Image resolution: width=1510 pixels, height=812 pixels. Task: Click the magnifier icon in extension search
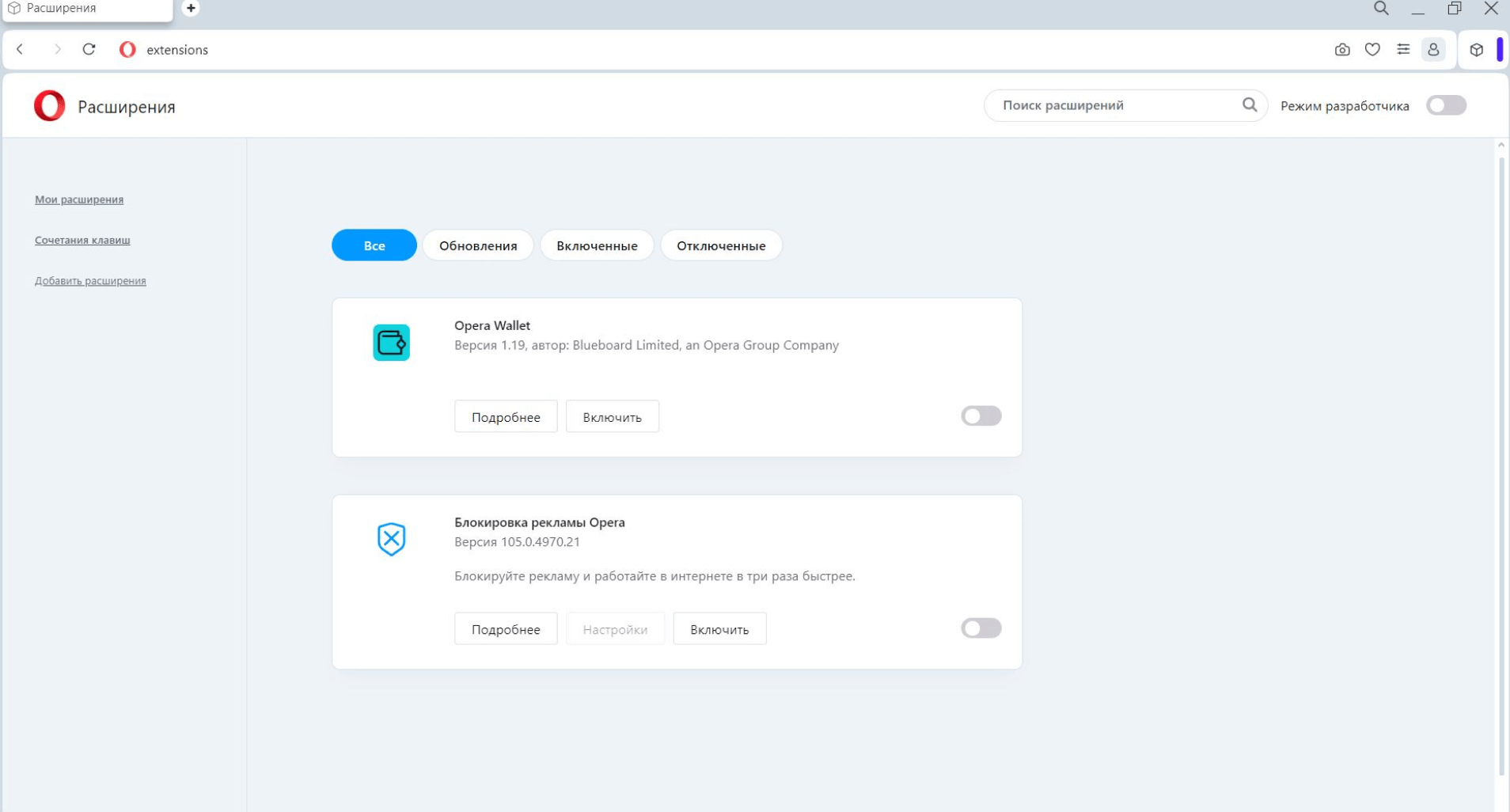1250,105
